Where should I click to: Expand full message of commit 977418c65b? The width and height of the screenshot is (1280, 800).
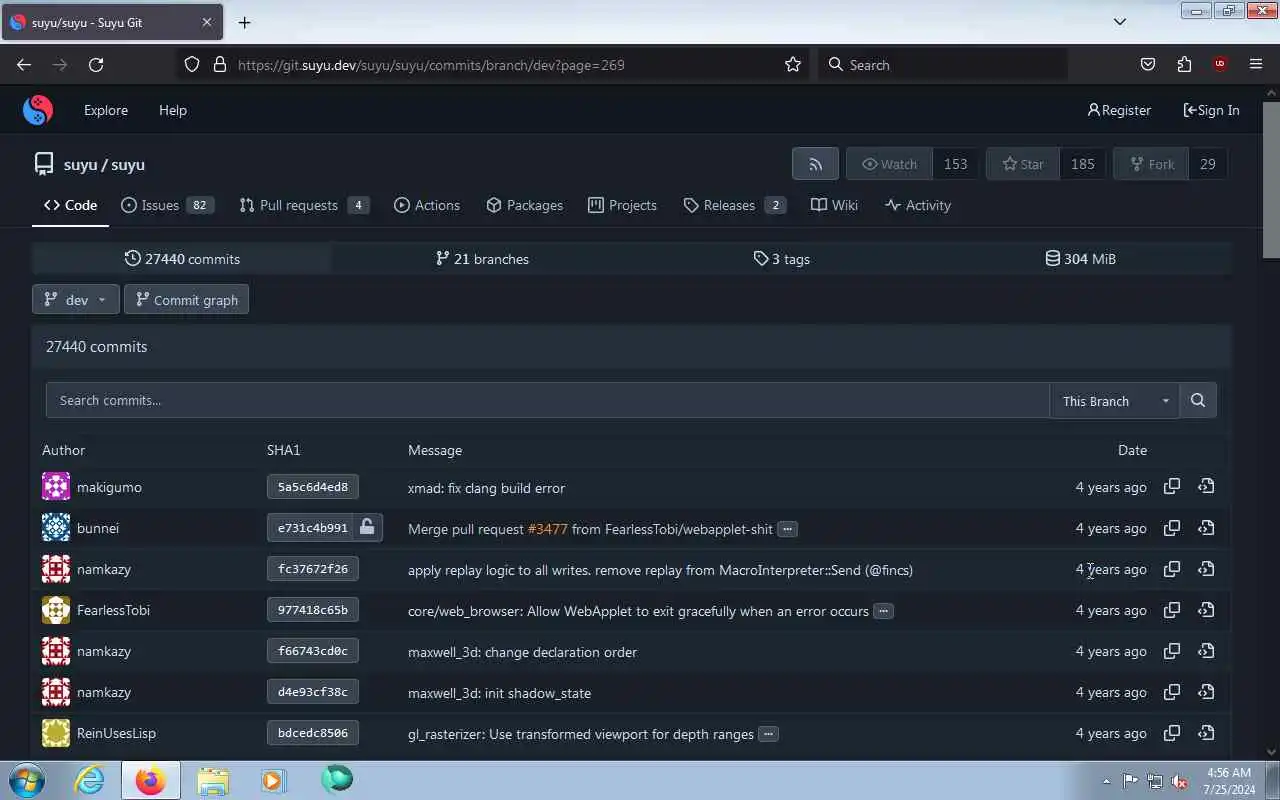click(883, 611)
